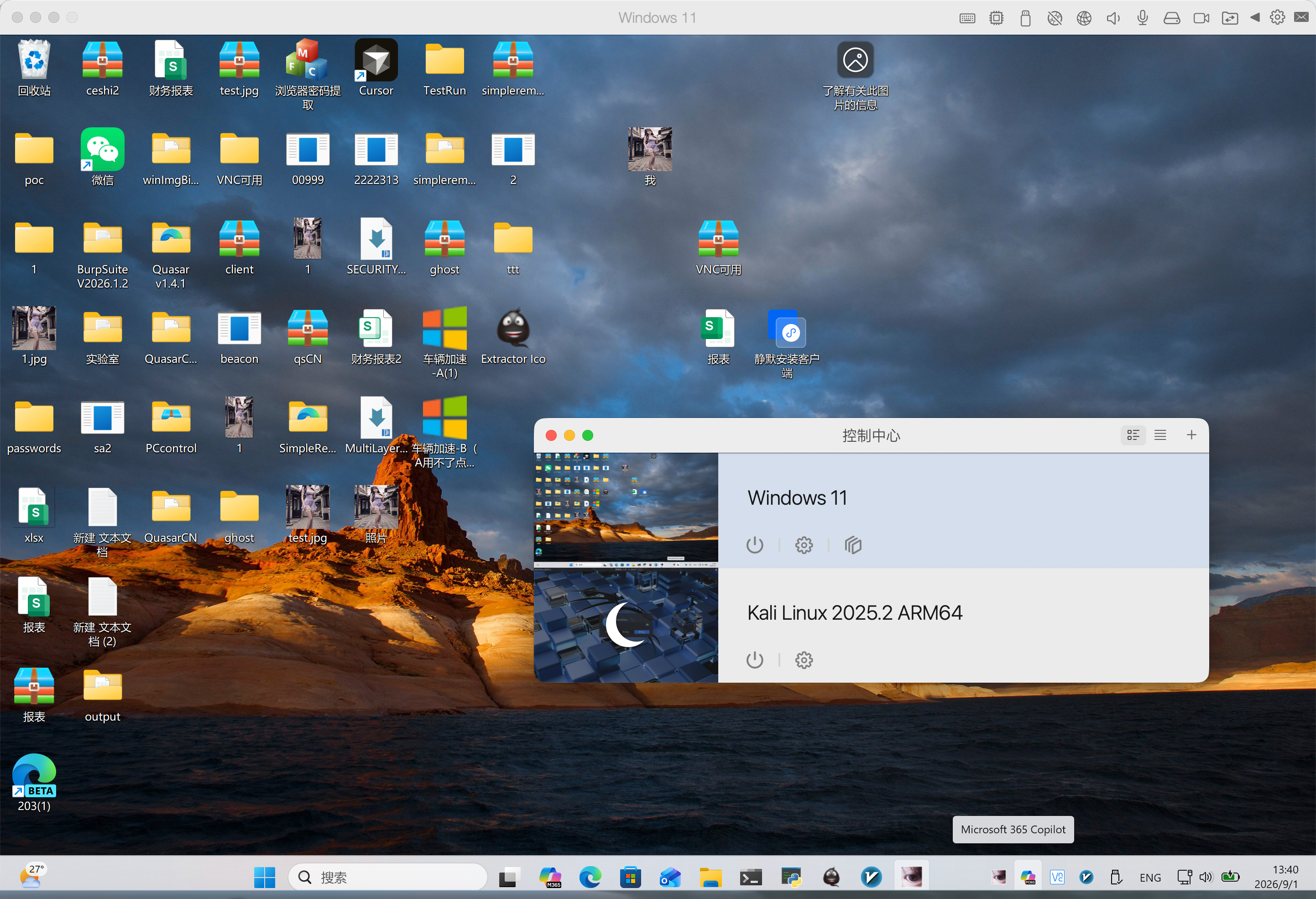This screenshot has width=1316, height=899.
Task: Click ENG input language indicator
Action: (1150, 878)
